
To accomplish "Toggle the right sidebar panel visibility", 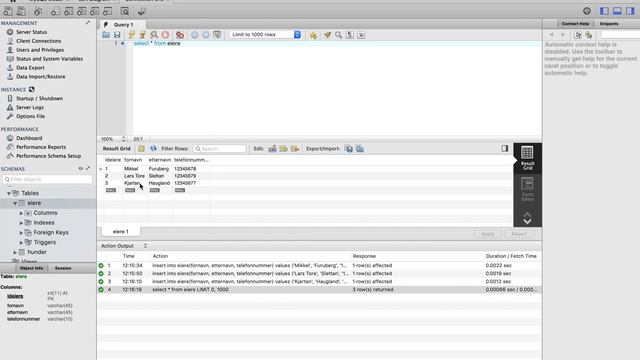I will (x=631, y=11).
